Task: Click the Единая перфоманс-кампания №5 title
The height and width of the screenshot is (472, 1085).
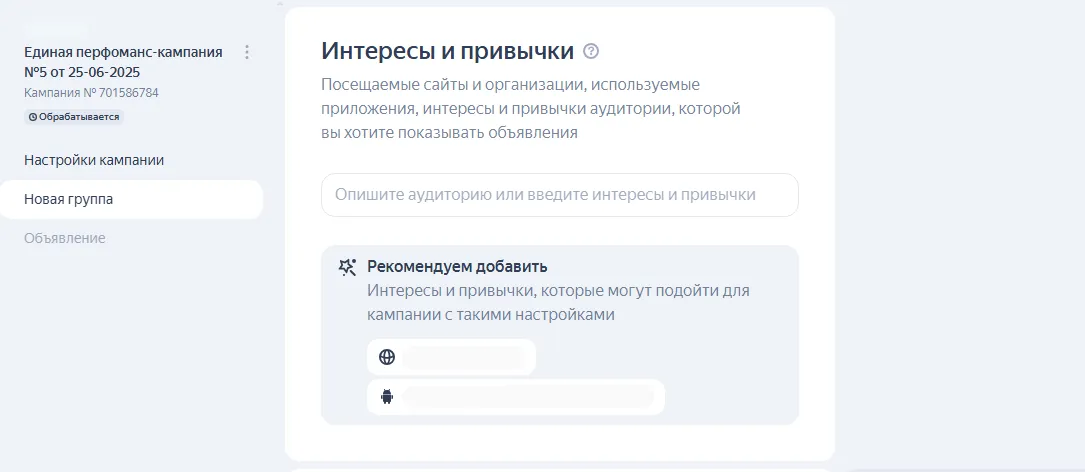Action: [x=123, y=52]
